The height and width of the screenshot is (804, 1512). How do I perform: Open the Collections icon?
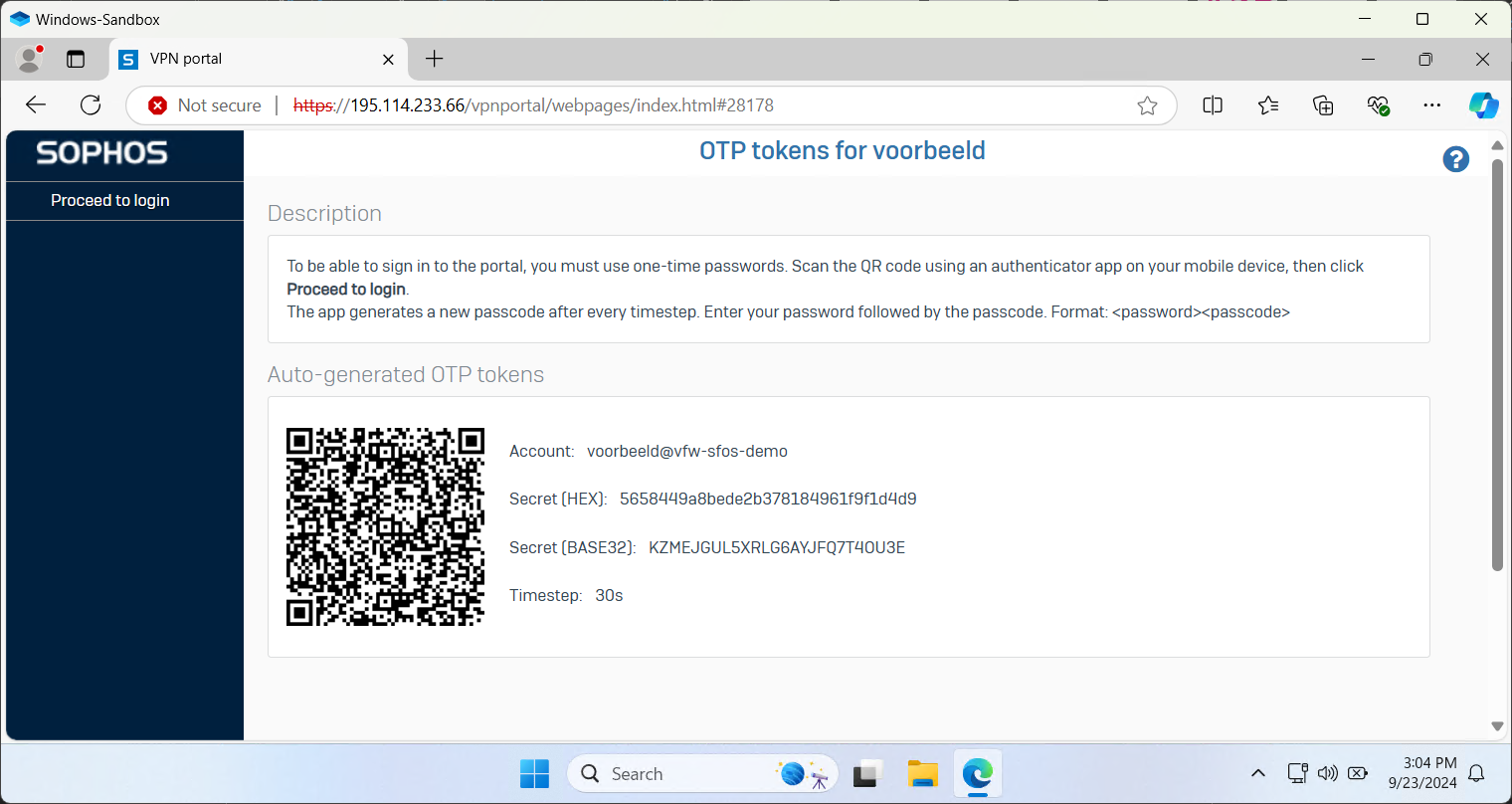1323,105
